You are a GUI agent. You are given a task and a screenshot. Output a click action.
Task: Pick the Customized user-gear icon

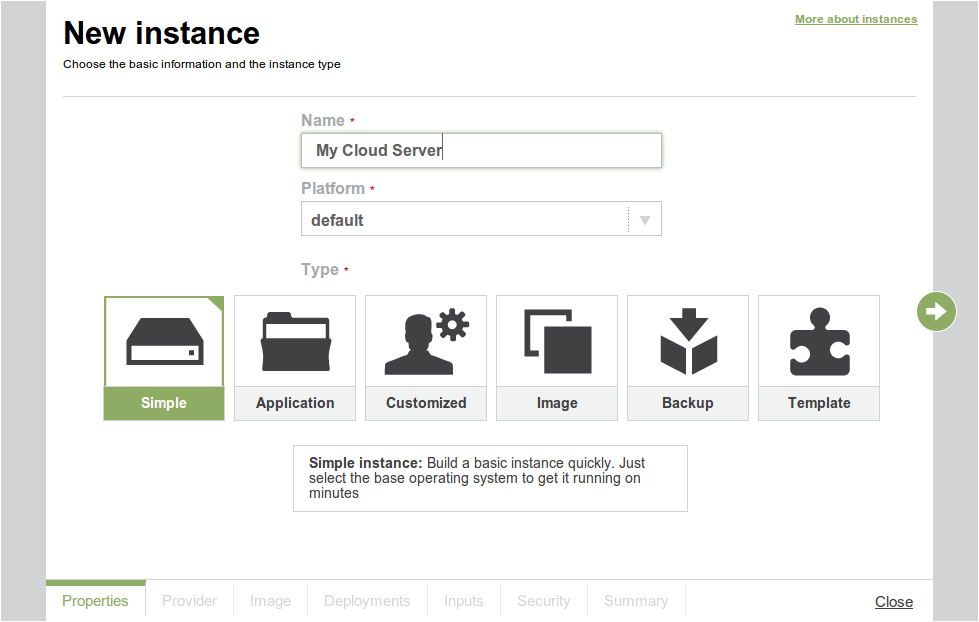[x=426, y=341]
